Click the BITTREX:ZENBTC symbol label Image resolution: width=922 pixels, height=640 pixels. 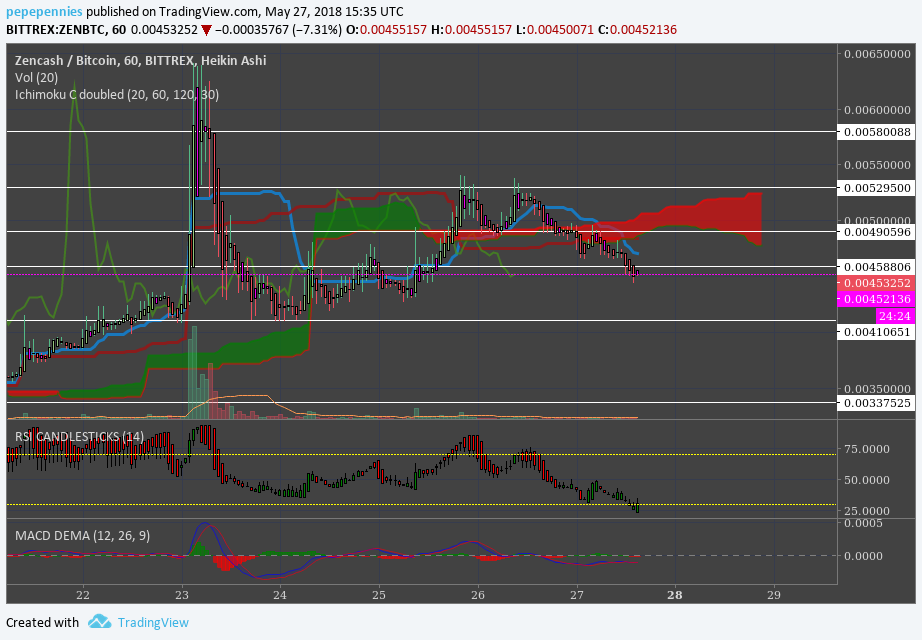click(57, 29)
